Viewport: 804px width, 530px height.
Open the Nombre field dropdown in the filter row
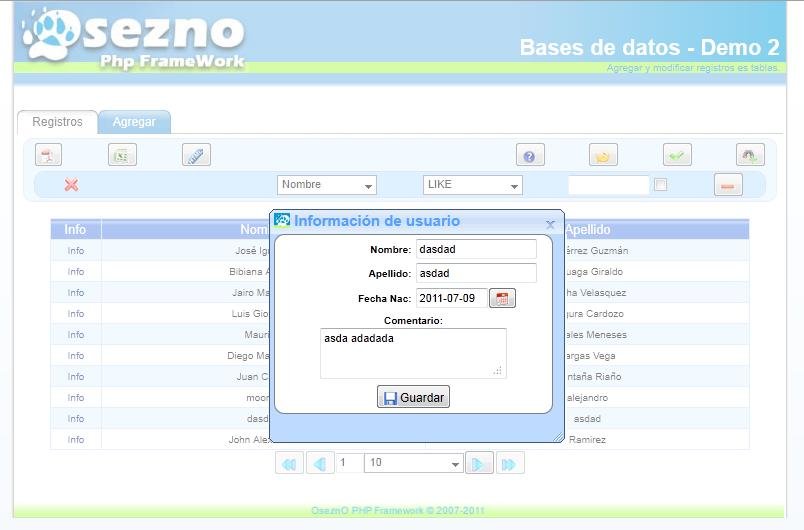(x=327, y=185)
